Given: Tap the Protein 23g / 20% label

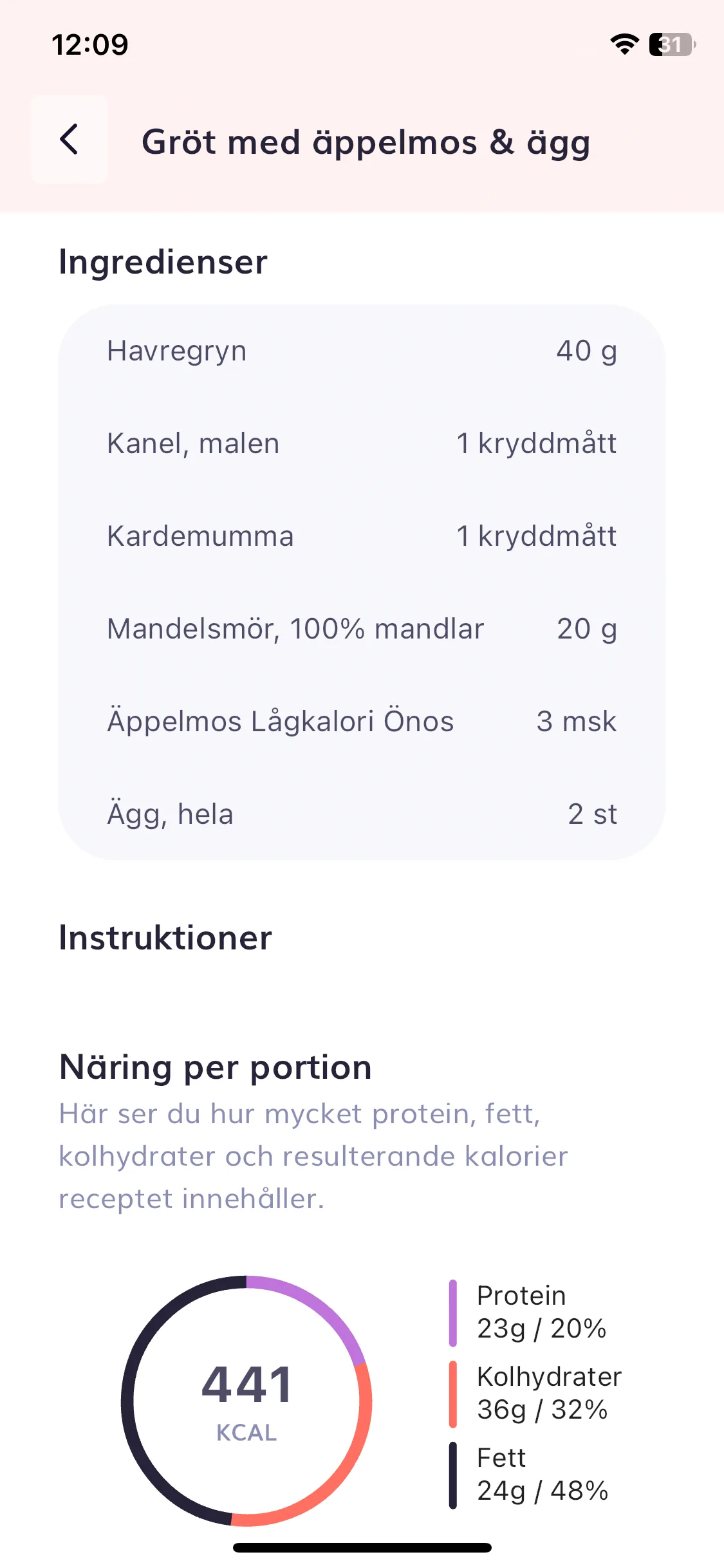Looking at the screenshot, I should tap(541, 1312).
